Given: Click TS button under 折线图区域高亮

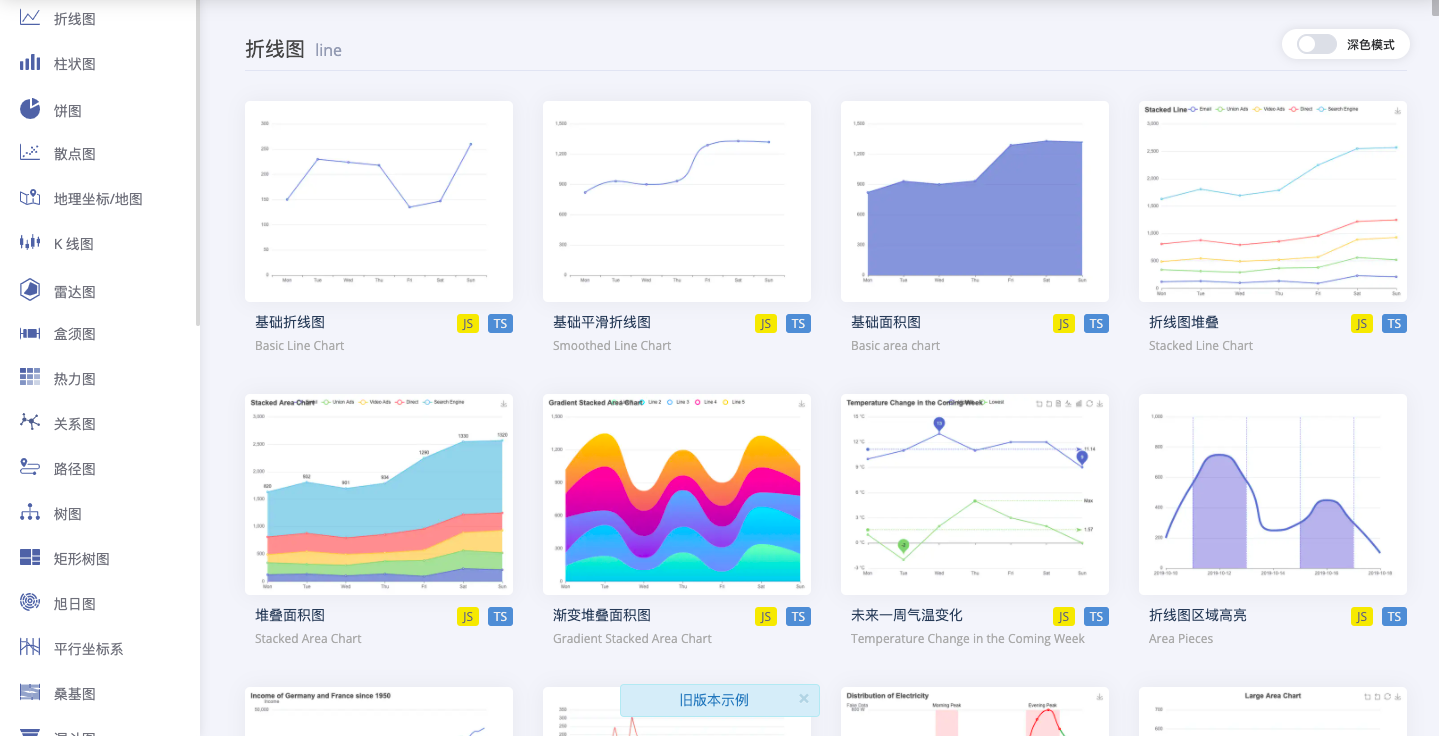Looking at the screenshot, I should tap(1394, 616).
